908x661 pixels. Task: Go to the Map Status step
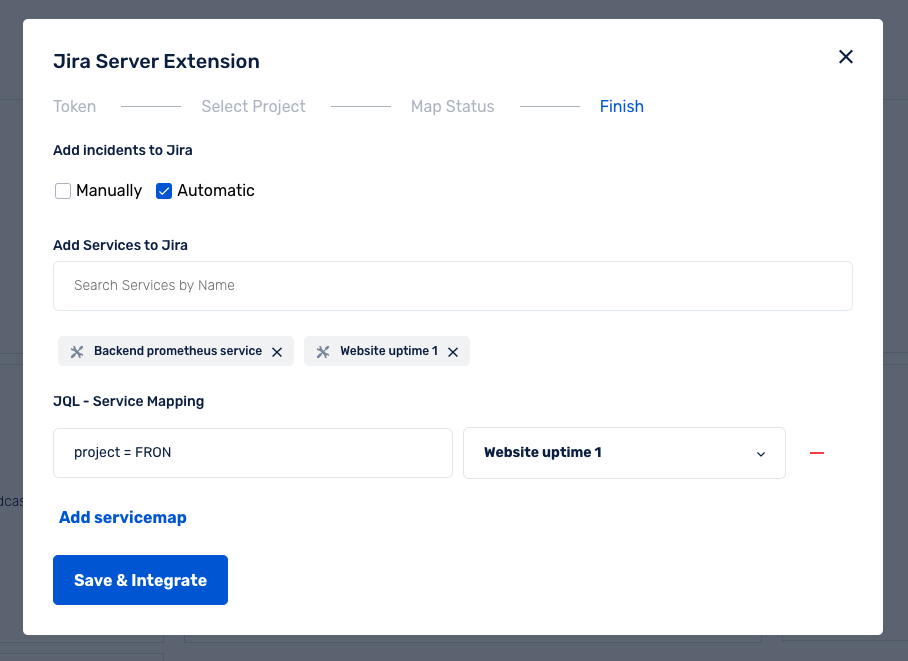(452, 107)
